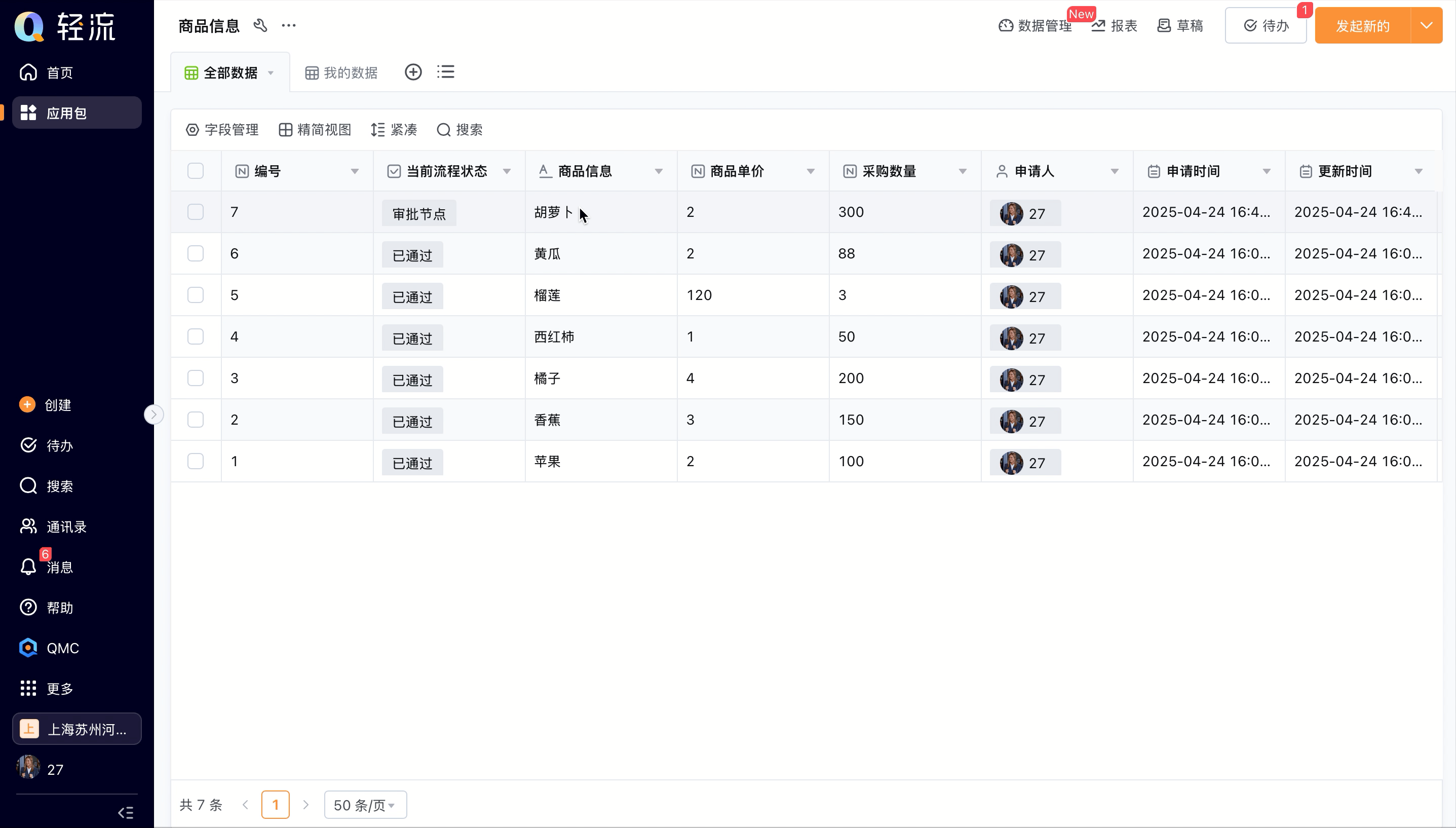Change row density via 紧凑

394,130
